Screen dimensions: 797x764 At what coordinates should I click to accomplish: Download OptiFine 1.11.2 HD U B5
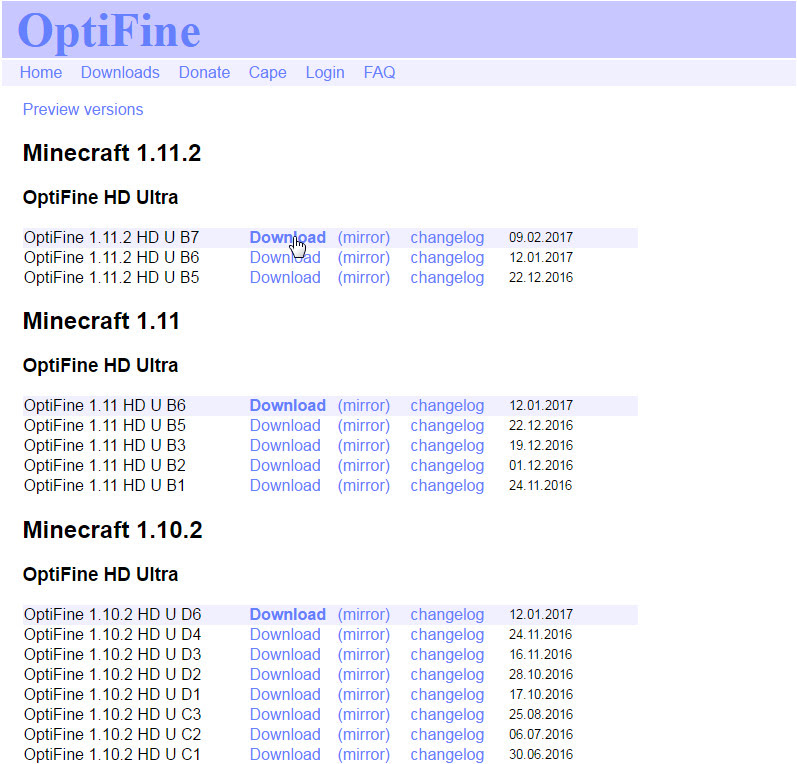click(x=285, y=278)
